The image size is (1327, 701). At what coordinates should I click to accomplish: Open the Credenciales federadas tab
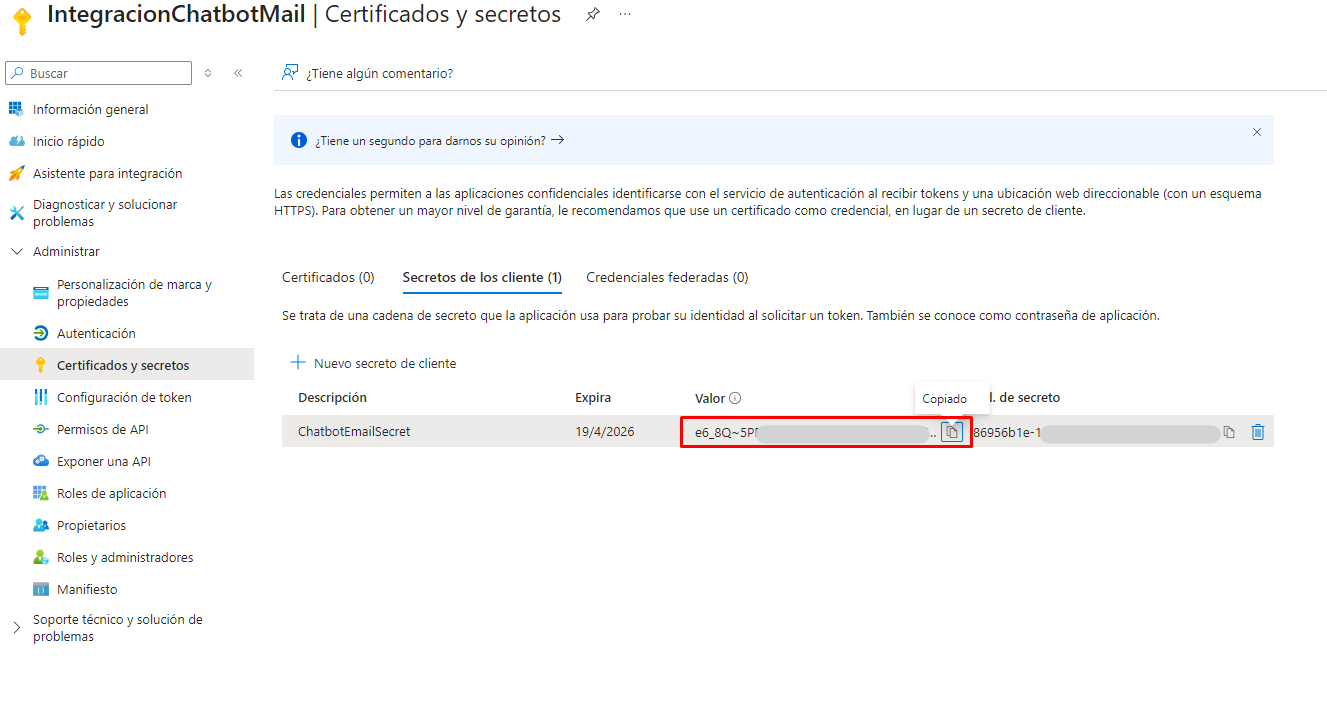[667, 277]
